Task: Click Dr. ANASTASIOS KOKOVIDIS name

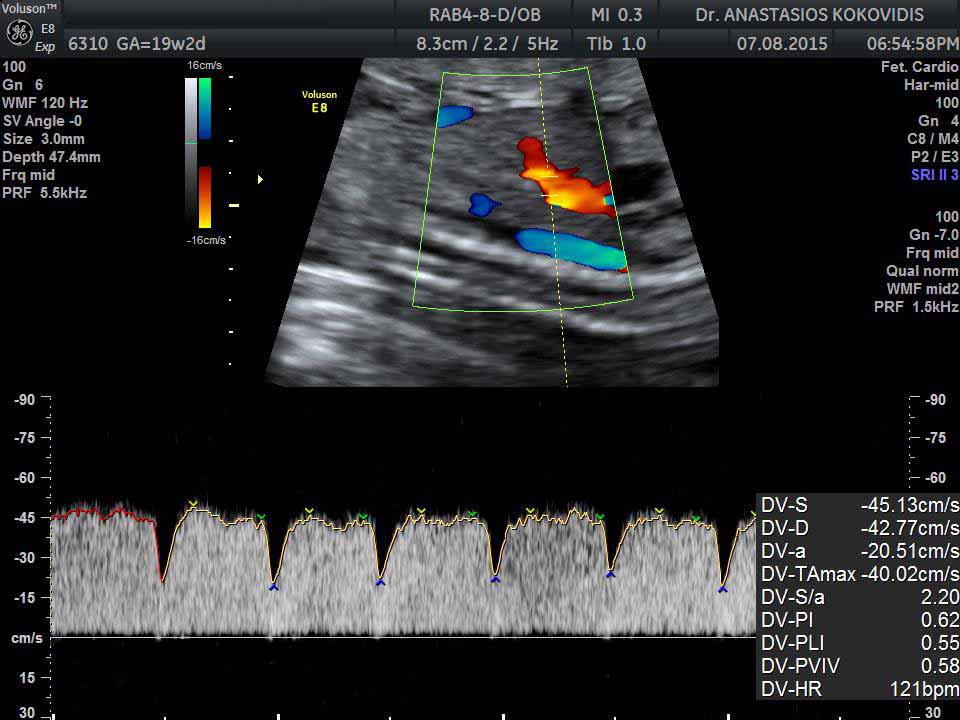Action: (x=809, y=14)
